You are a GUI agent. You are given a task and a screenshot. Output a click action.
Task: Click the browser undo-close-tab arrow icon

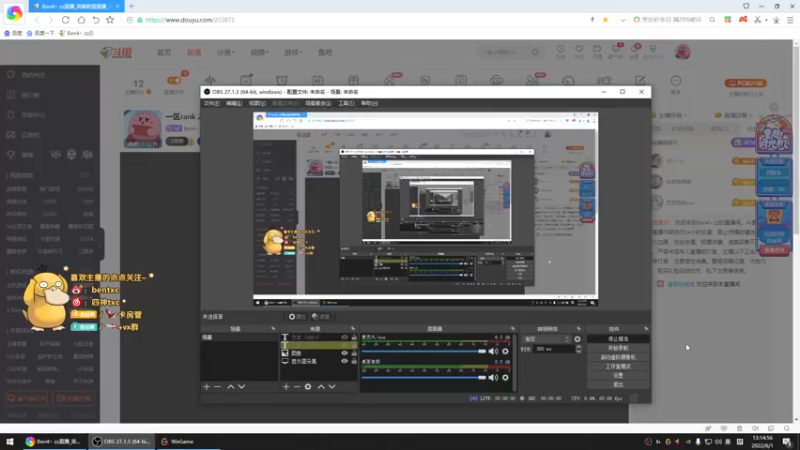(96, 20)
